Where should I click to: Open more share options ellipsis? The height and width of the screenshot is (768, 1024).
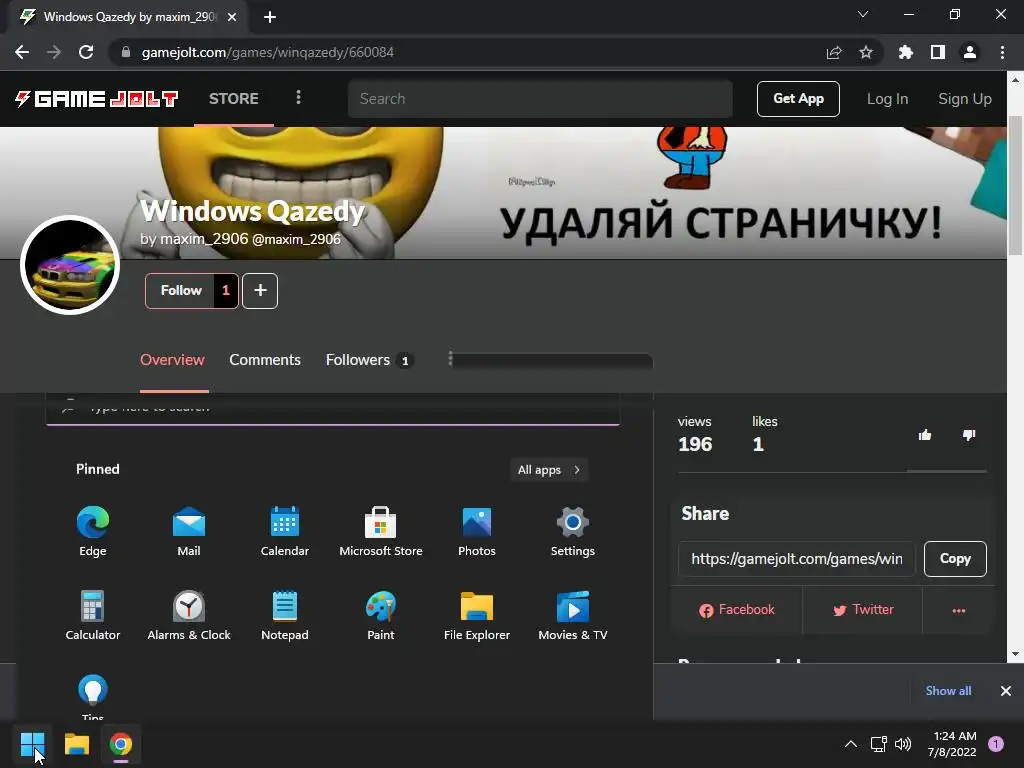coord(959,611)
